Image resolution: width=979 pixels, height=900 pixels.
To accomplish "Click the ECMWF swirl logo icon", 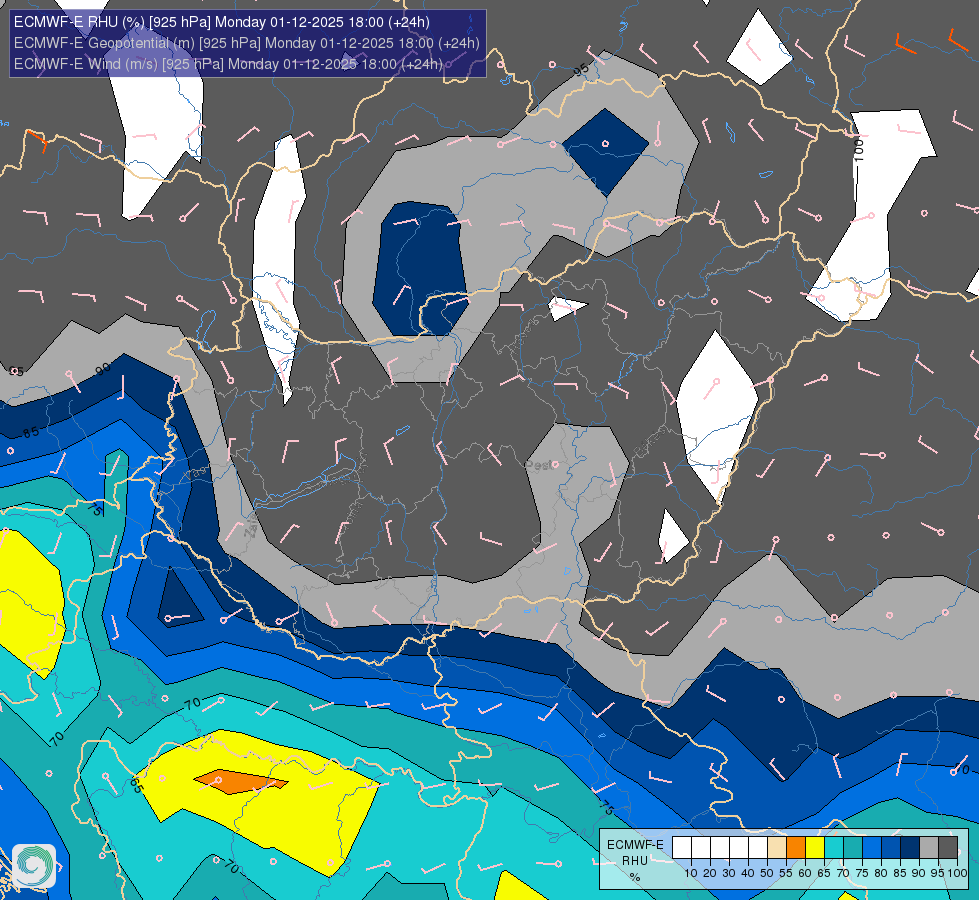I will (x=34, y=866).
